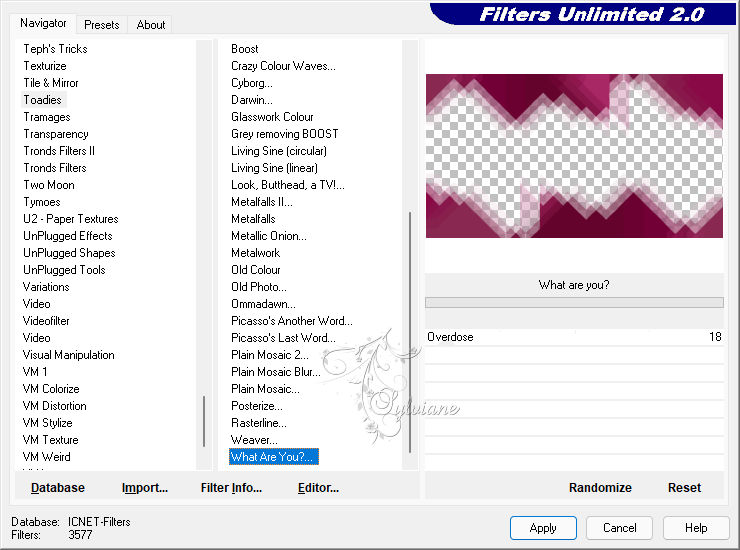740x550 pixels.
Task: Select the UnPlugged Effects category
Action: 68,236
